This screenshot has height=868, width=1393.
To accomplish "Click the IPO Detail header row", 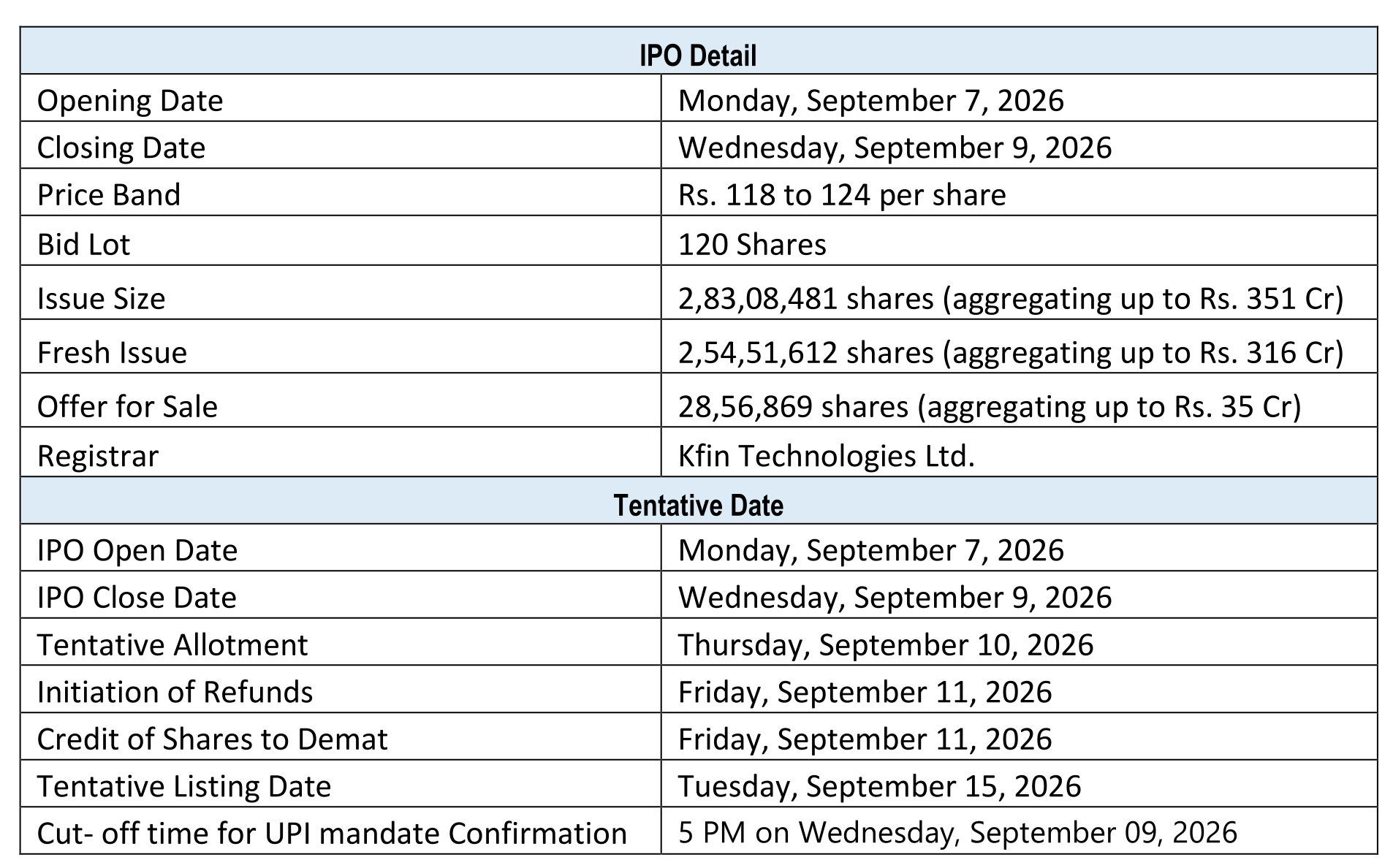I will point(698,50).
